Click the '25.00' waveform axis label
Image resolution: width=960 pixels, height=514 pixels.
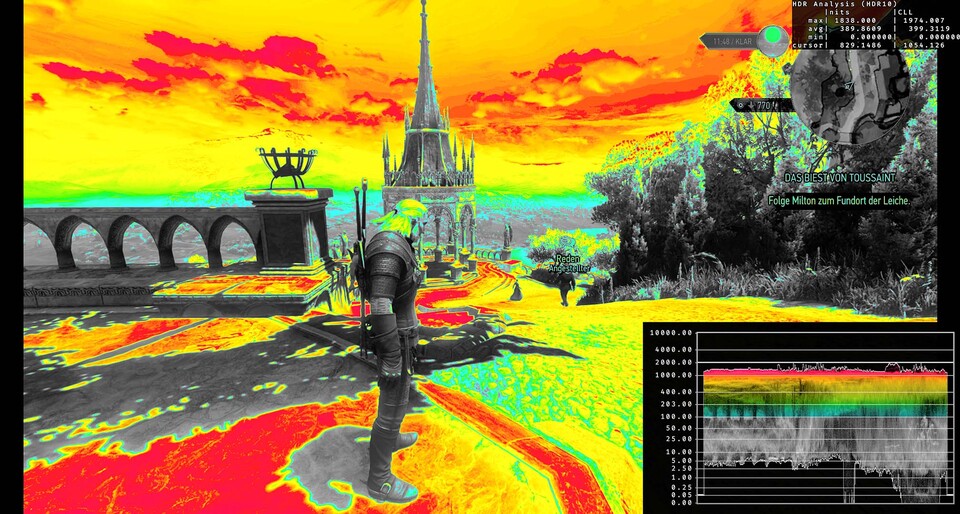(678, 439)
